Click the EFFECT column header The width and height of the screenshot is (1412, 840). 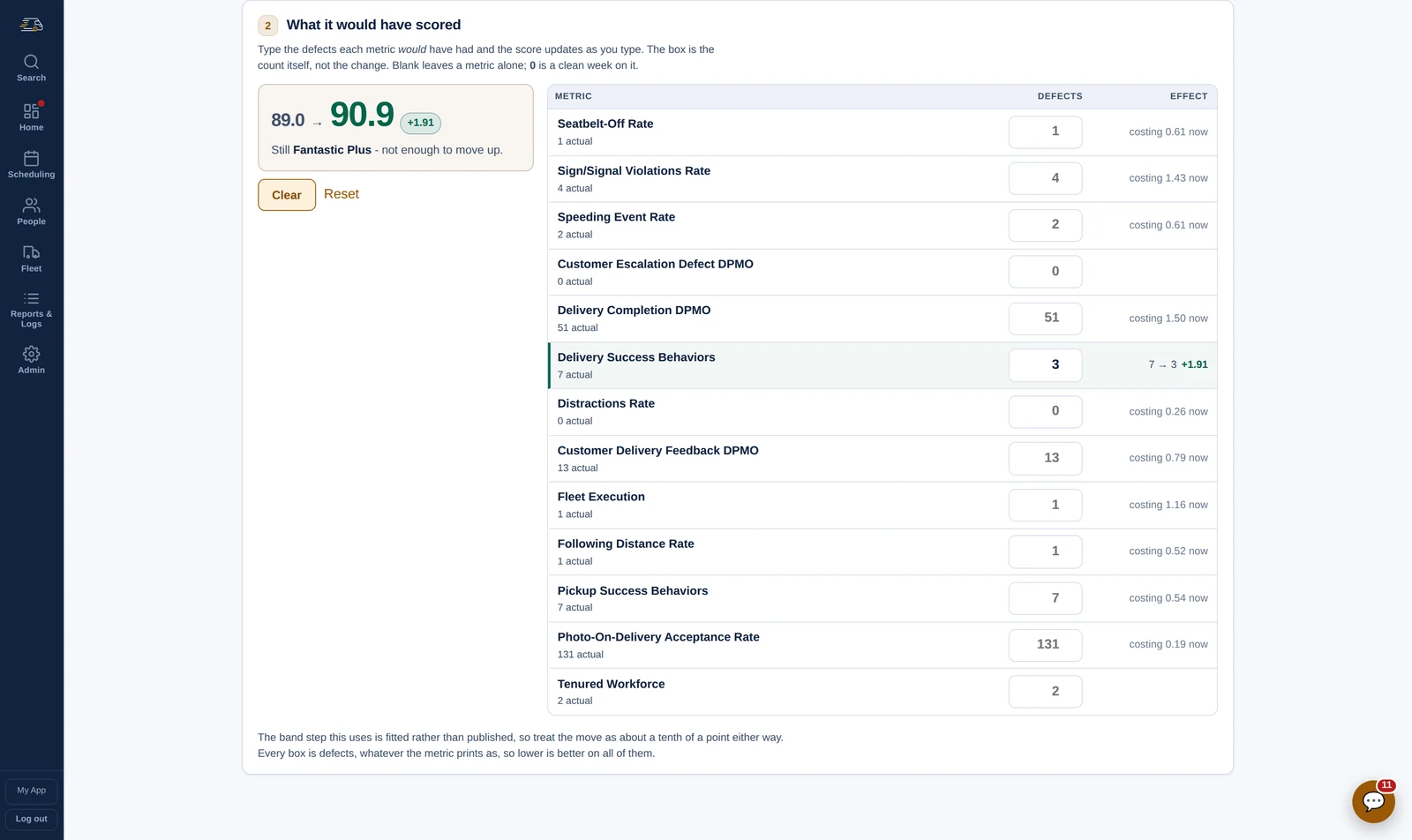[x=1189, y=96]
